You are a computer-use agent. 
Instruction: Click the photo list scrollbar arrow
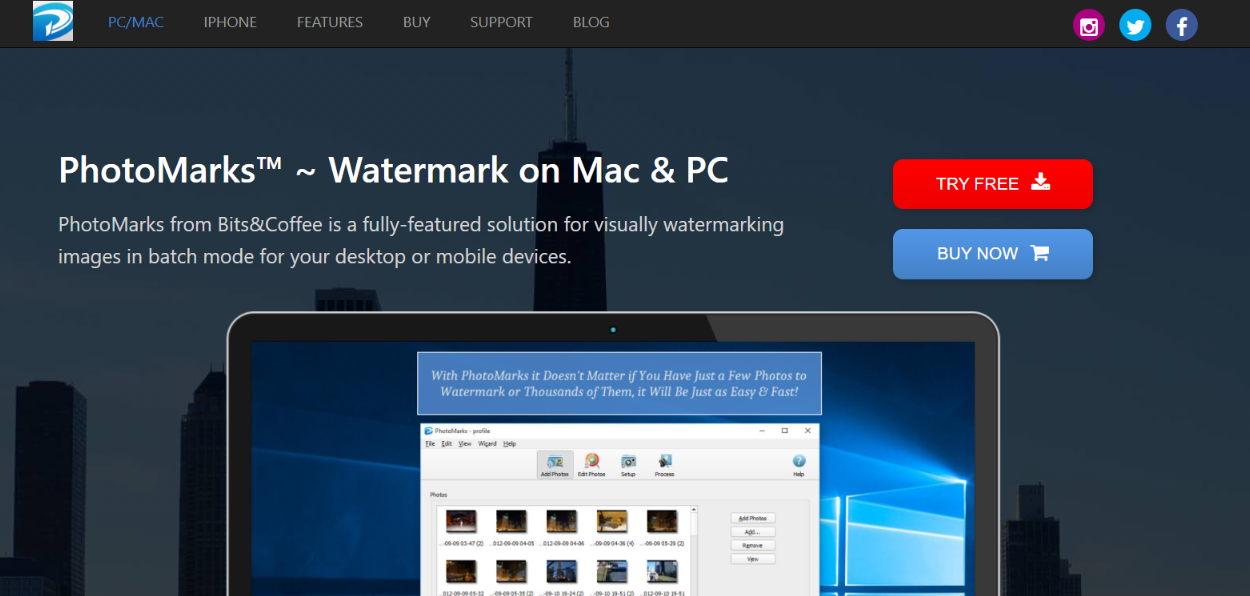(x=693, y=508)
